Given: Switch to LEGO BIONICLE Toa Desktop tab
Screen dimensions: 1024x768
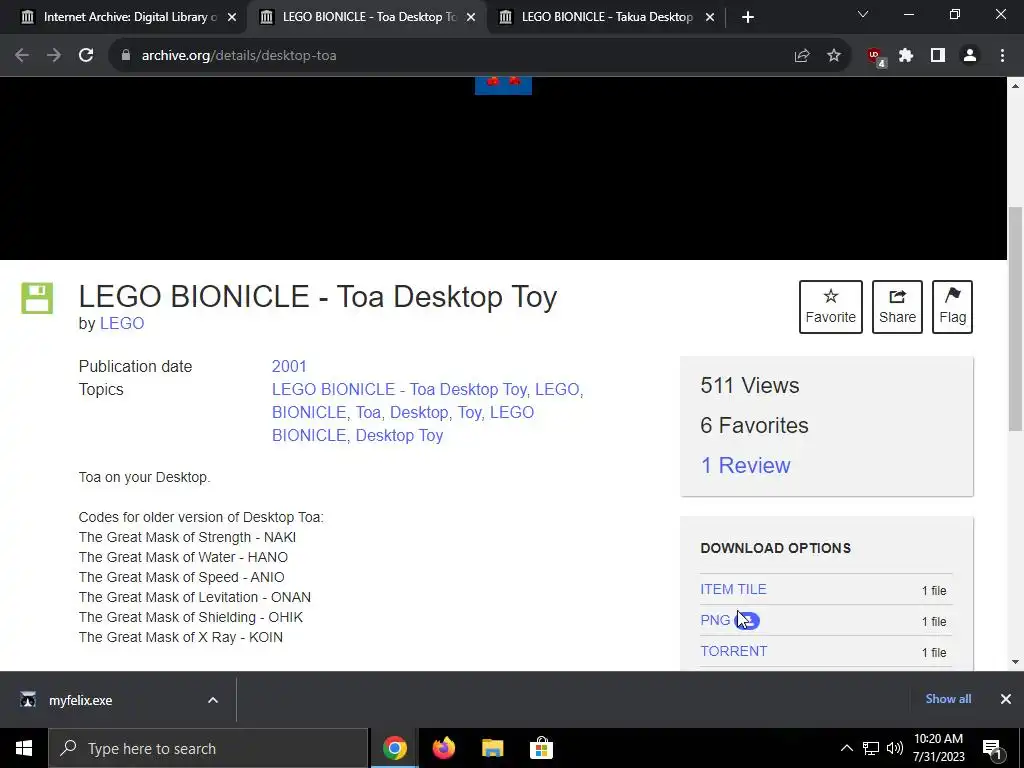Looking at the screenshot, I should (367, 17).
